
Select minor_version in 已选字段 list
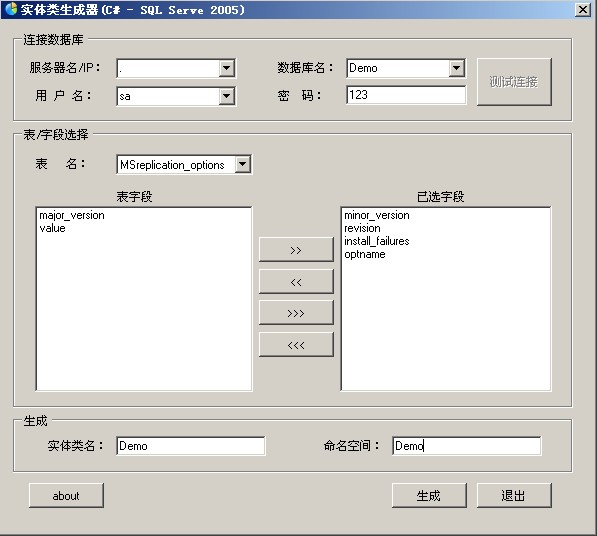pos(377,215)
